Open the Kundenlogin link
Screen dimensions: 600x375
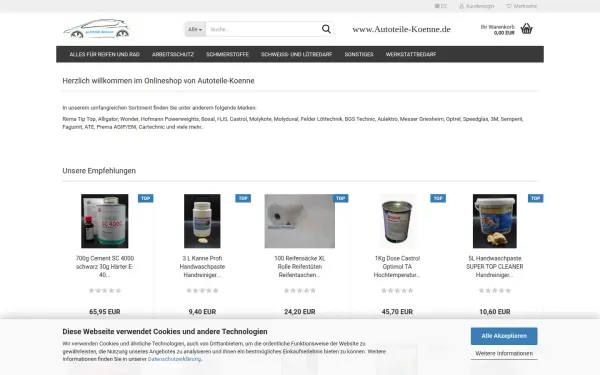(480, 6)
